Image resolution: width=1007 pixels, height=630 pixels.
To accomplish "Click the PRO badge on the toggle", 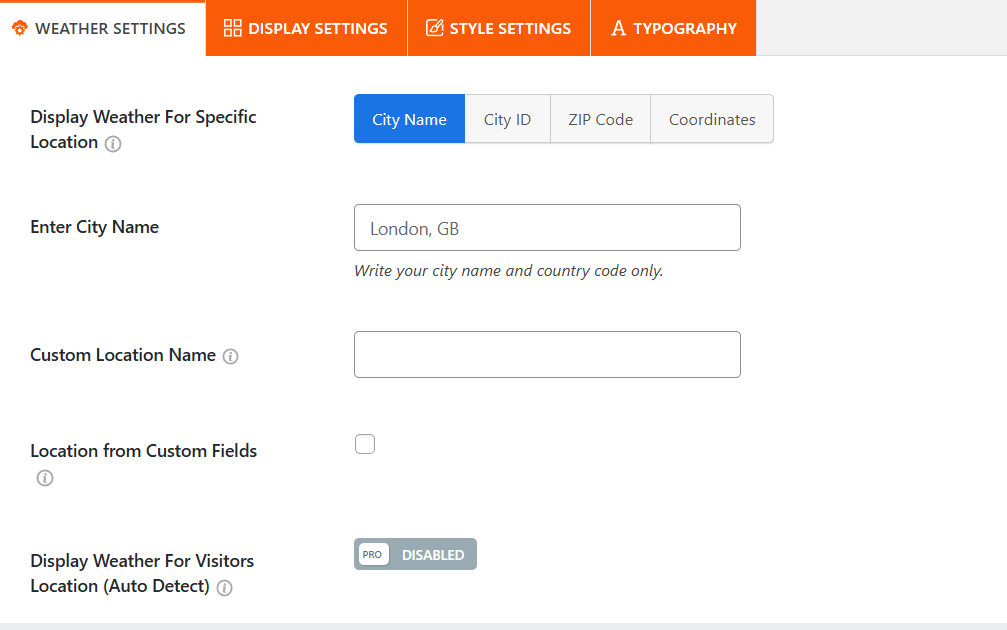I will (372, 554).
